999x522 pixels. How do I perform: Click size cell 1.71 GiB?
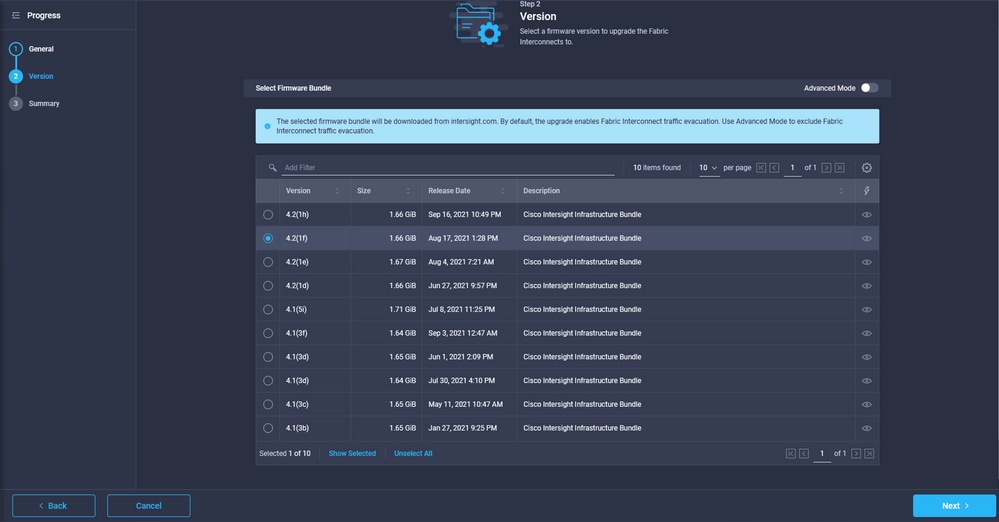tap(403, 309)
